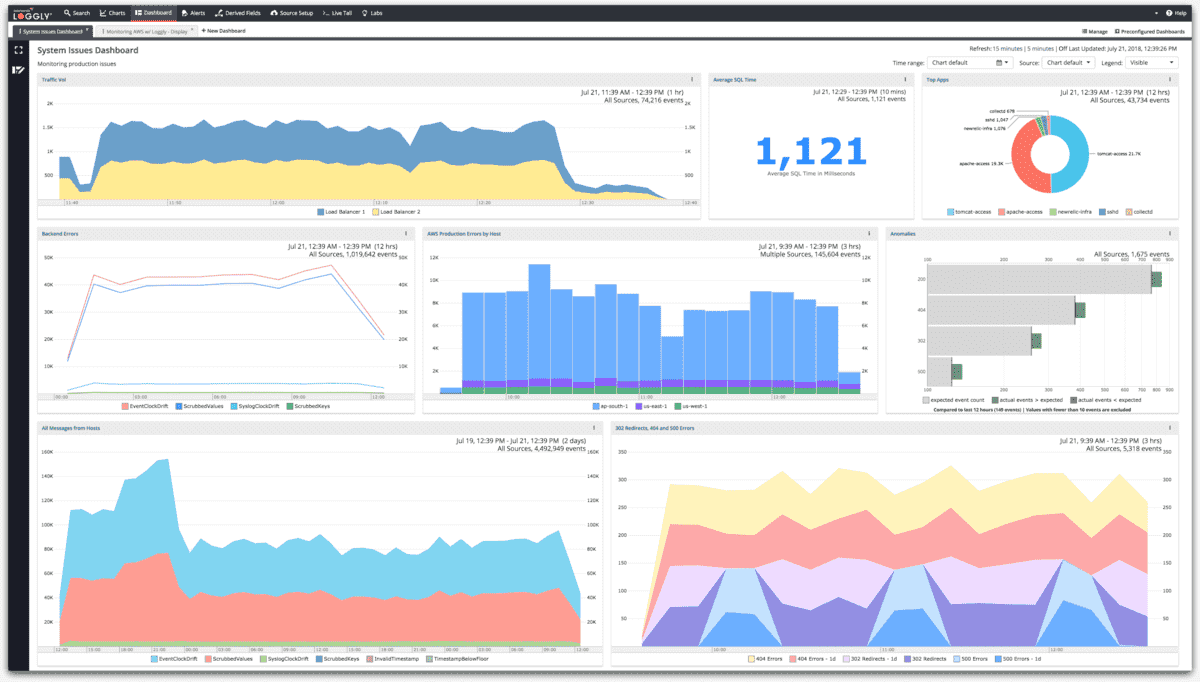This screenshot has height=682, width=1200.
Task: Close the System Issues Dashboard tab
Action: point(88,30)
